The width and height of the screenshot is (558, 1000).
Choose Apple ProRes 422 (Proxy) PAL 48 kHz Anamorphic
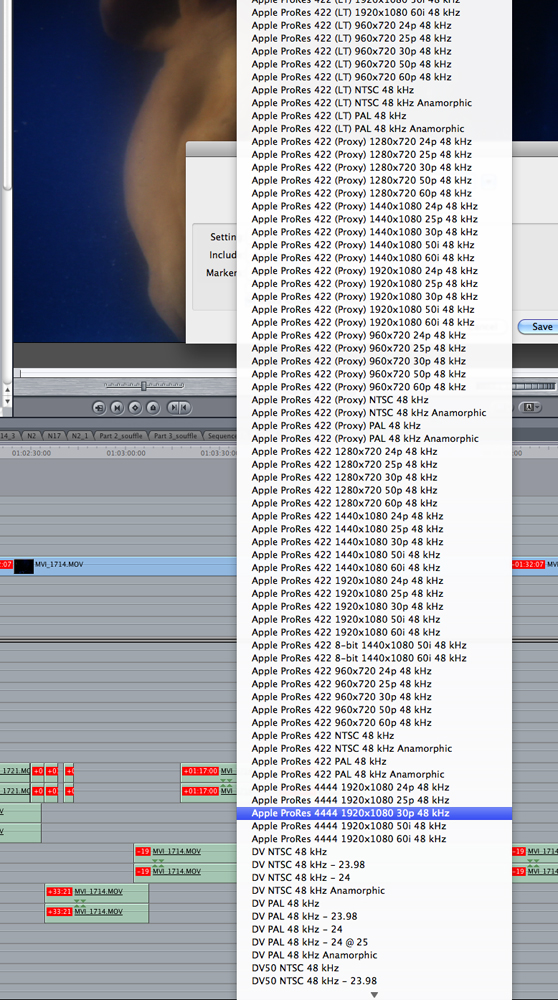coord(374,438)
